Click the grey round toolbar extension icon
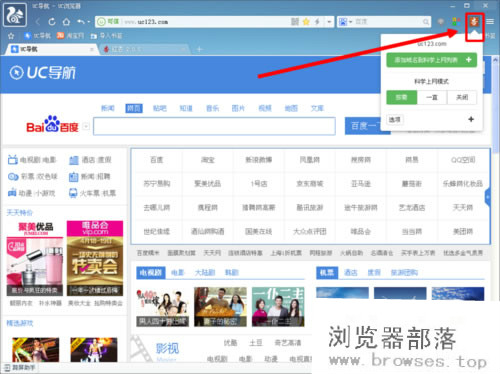 [441, 22]
